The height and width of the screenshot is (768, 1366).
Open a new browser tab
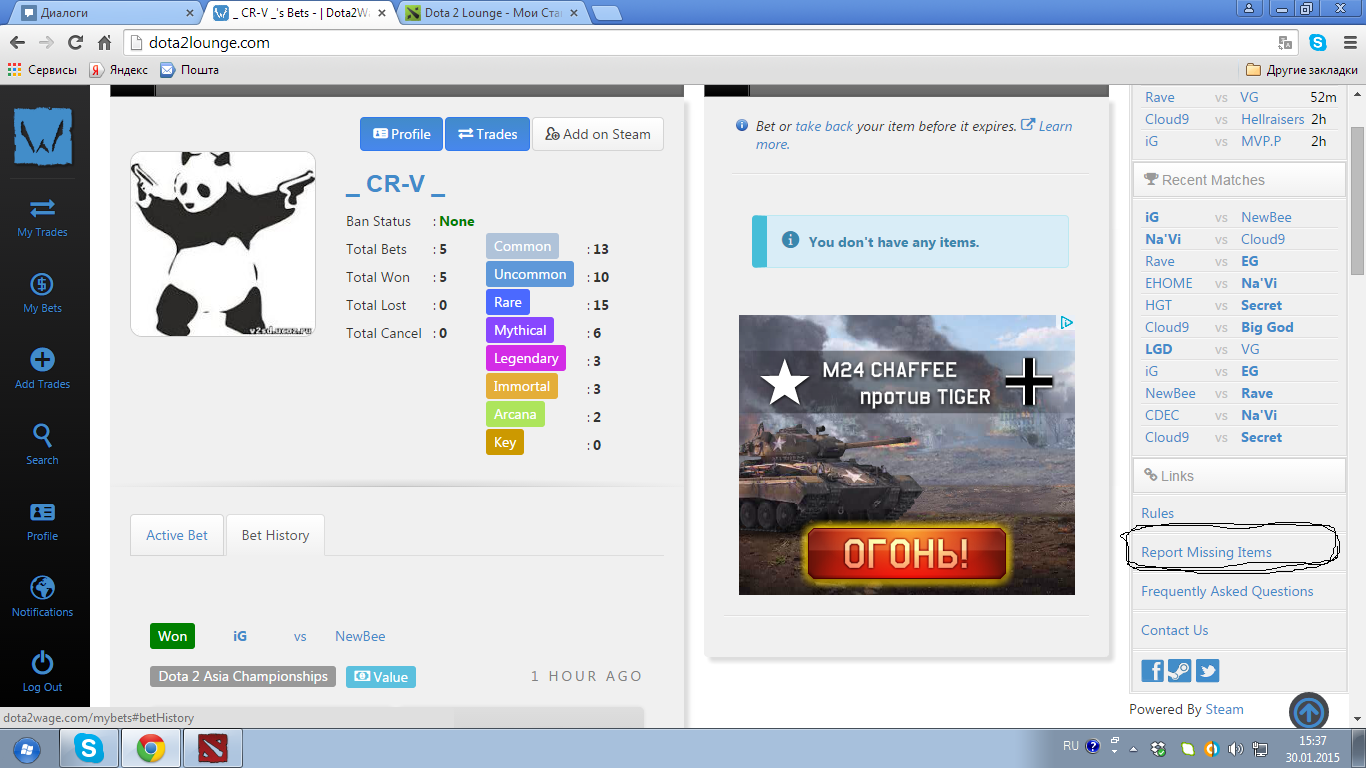[606, 13]
